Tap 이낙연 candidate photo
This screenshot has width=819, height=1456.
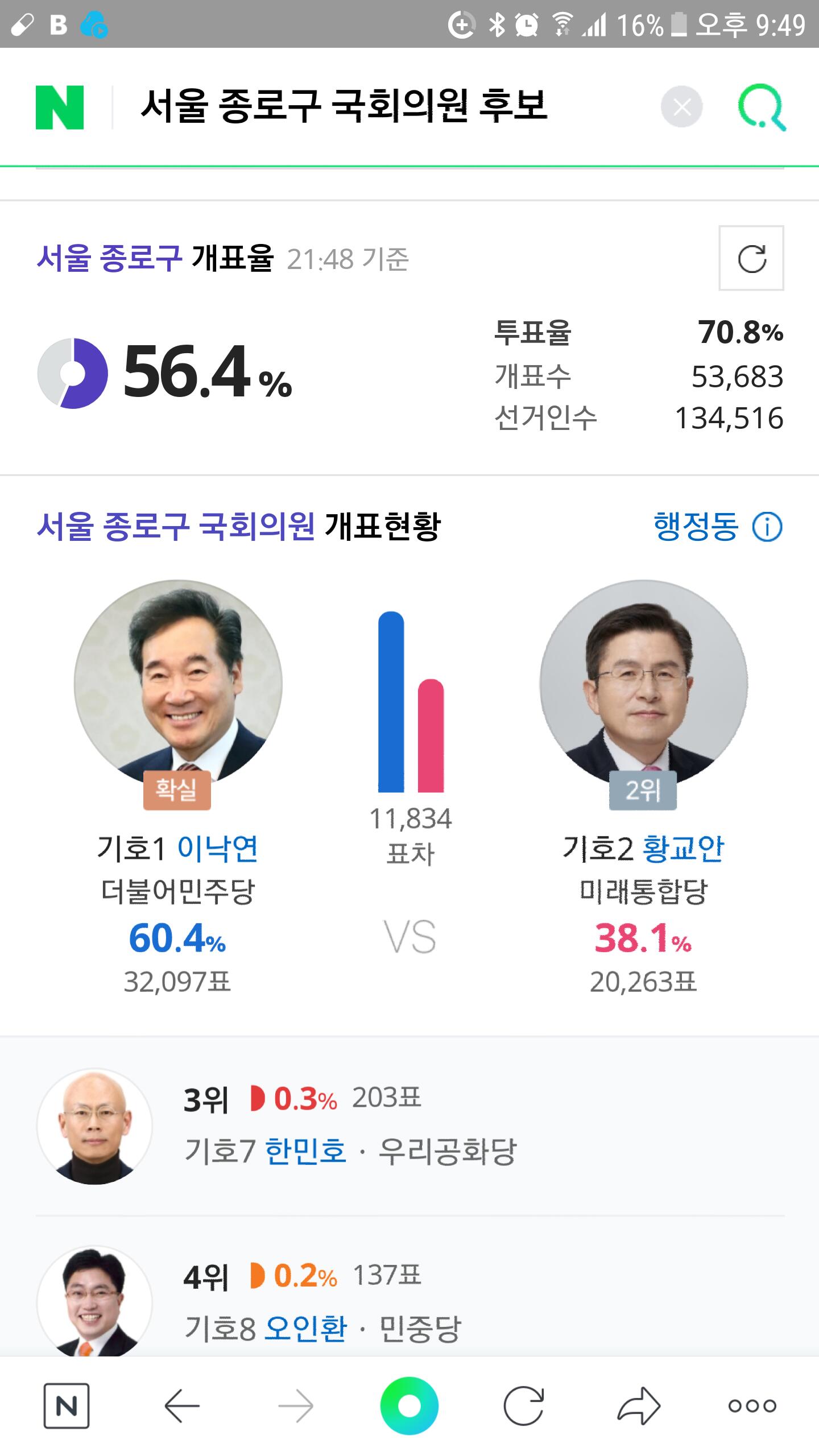coord(178,684)
